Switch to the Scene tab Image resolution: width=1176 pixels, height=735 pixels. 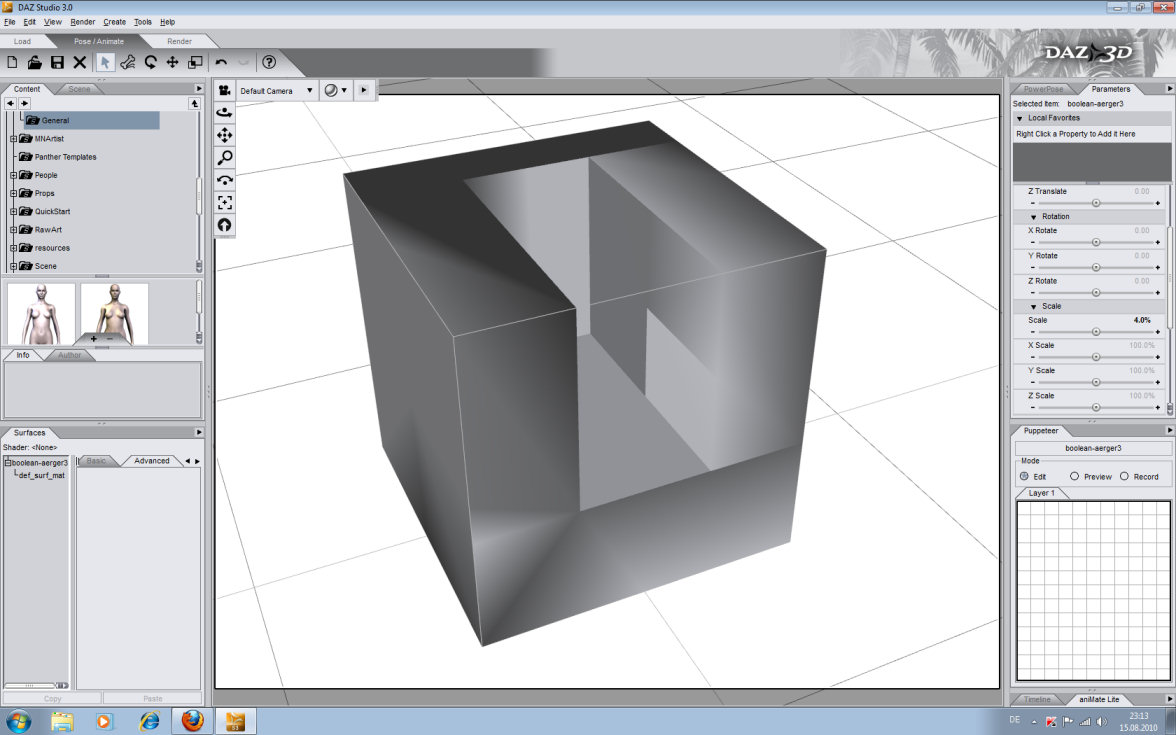(79, 88)
